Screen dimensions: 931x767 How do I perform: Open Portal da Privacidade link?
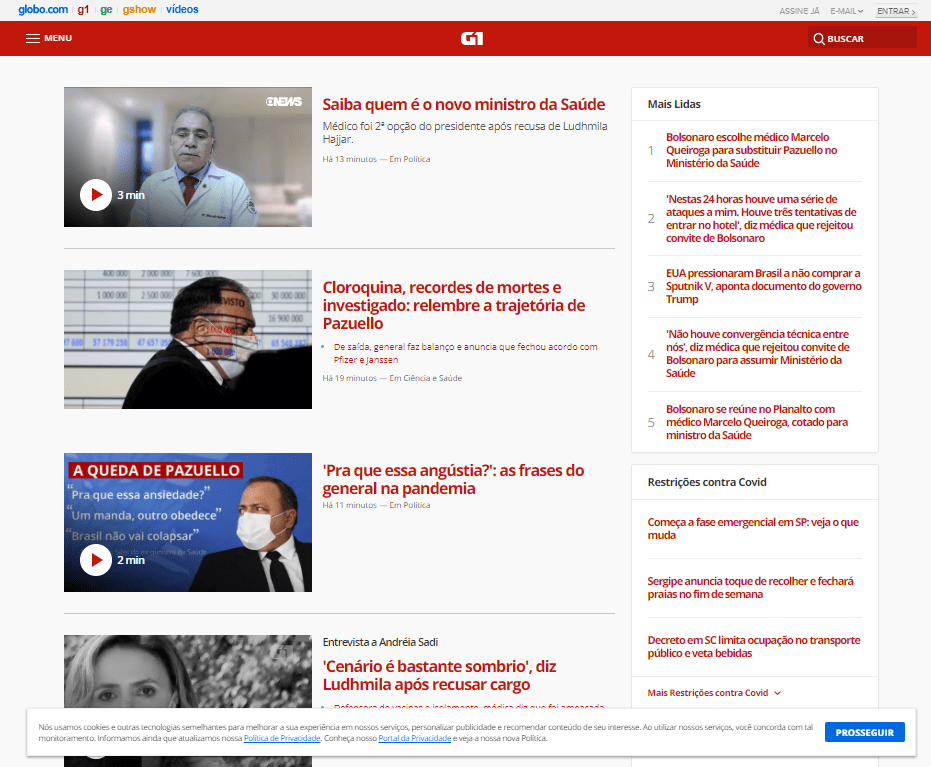coord(414,739)
